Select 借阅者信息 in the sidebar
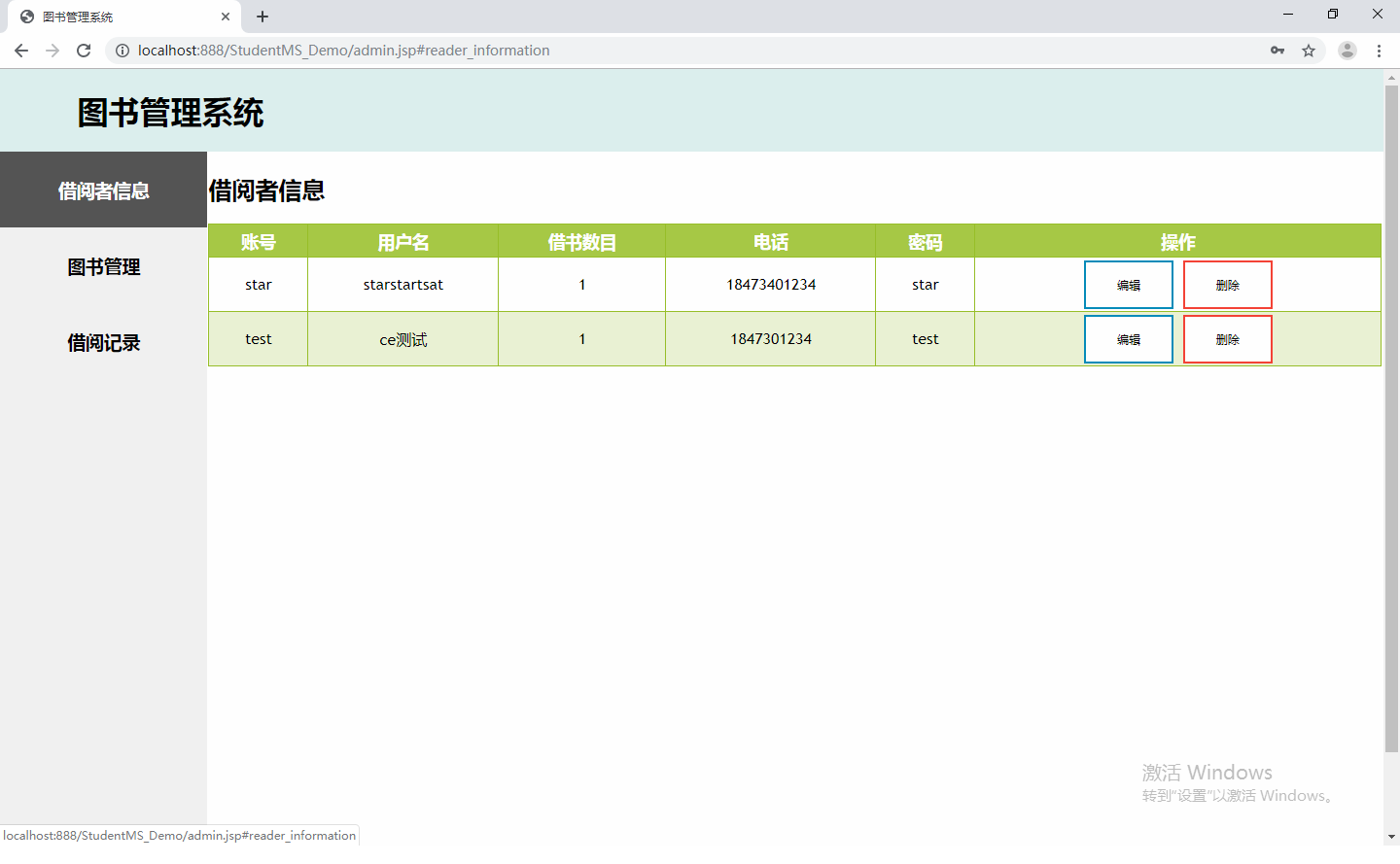This screenshot has width=1400, height=864. tap(103, 190)
